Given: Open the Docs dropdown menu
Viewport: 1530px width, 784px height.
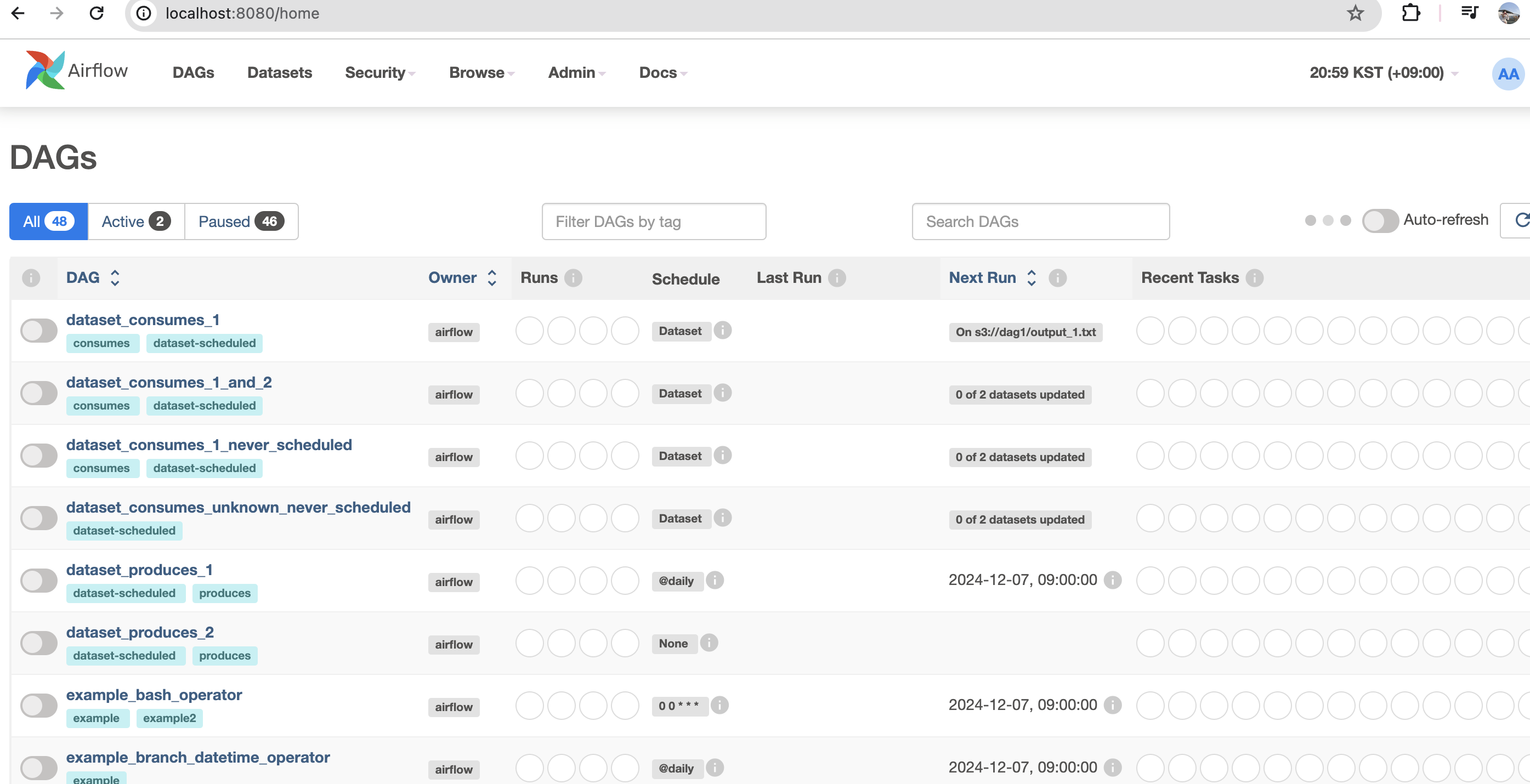Looking at the screenshot, I should click(x=663, y=72).
